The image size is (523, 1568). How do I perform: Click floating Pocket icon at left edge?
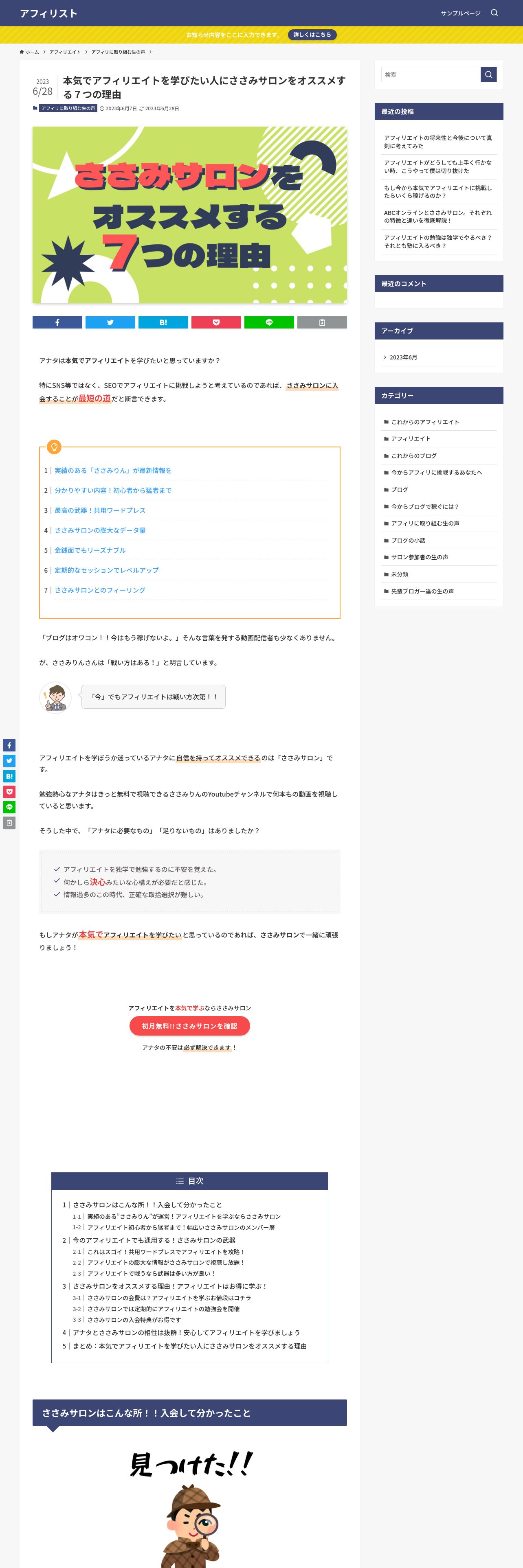coord(9,792)
